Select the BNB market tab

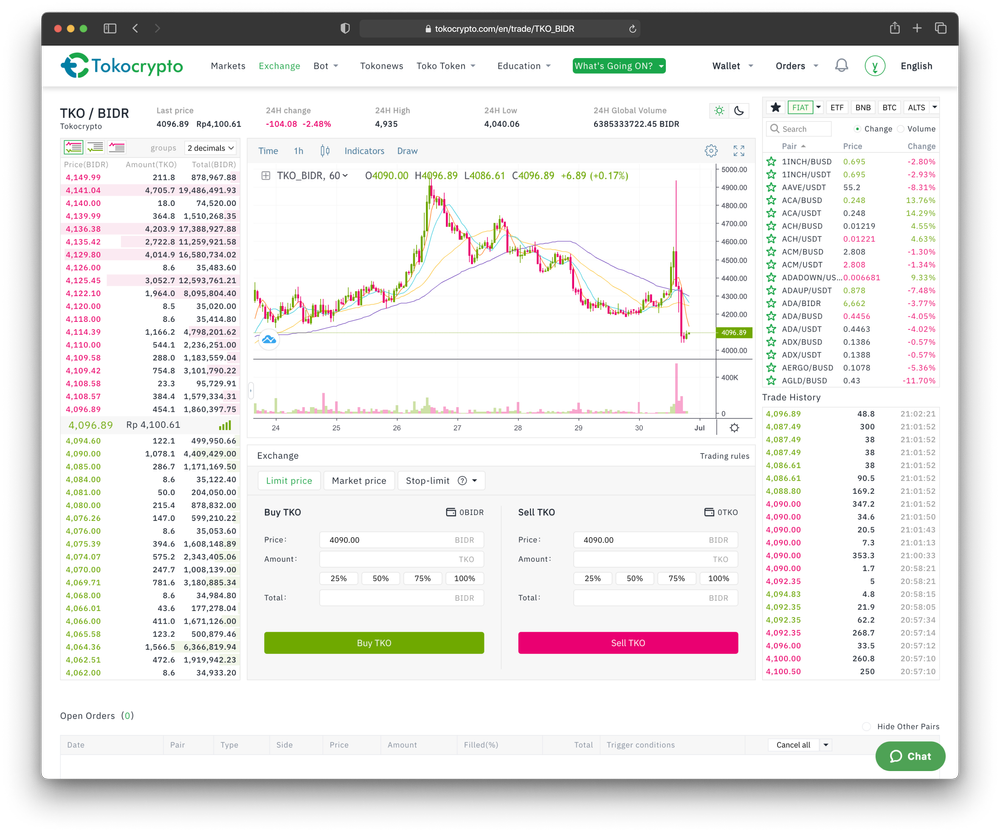[x=863, y=107]
